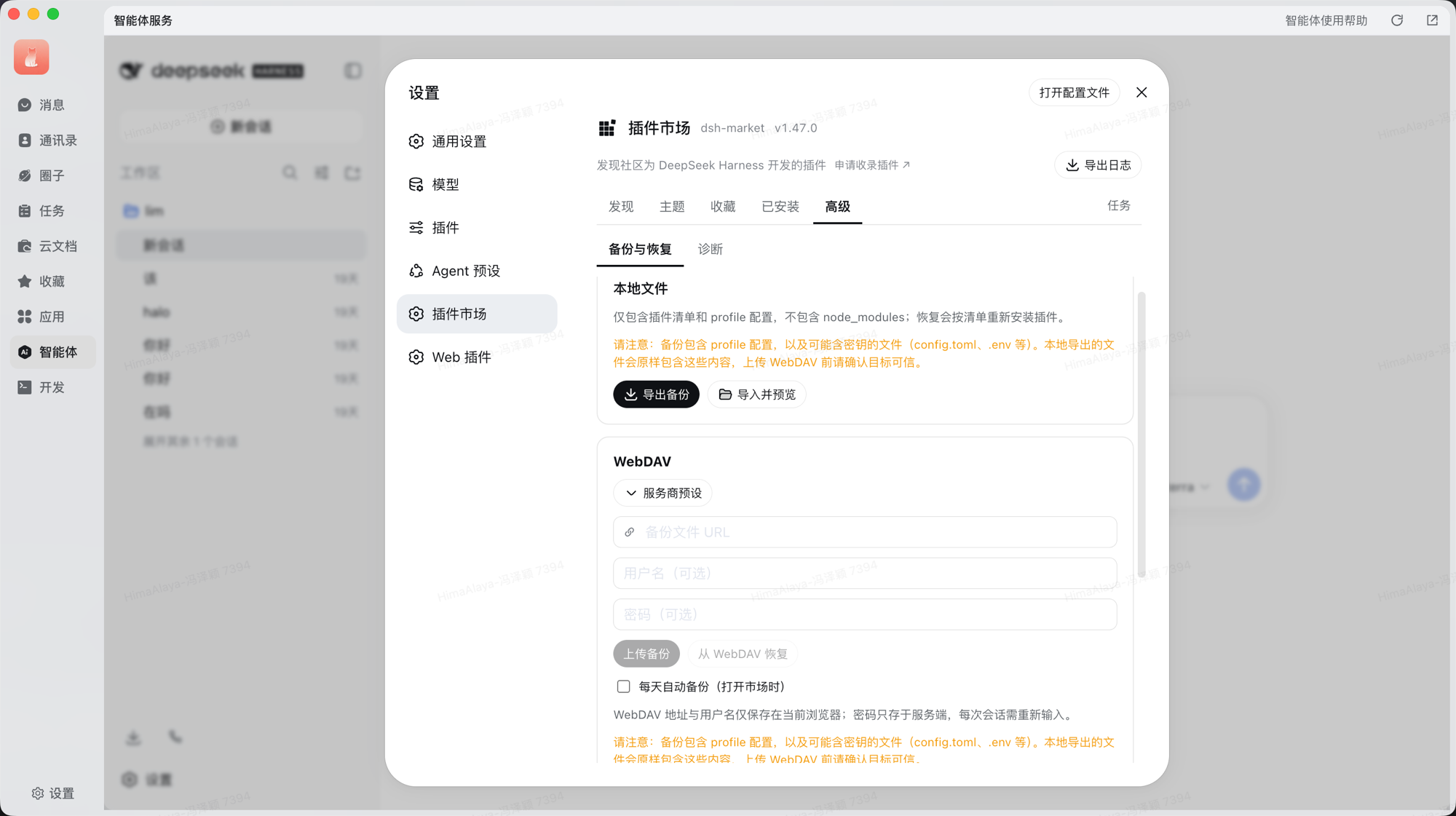Click 导入并预览 import button
Image resolution: width=1456 pixels, height=816 pixels.
click(756, 394)
